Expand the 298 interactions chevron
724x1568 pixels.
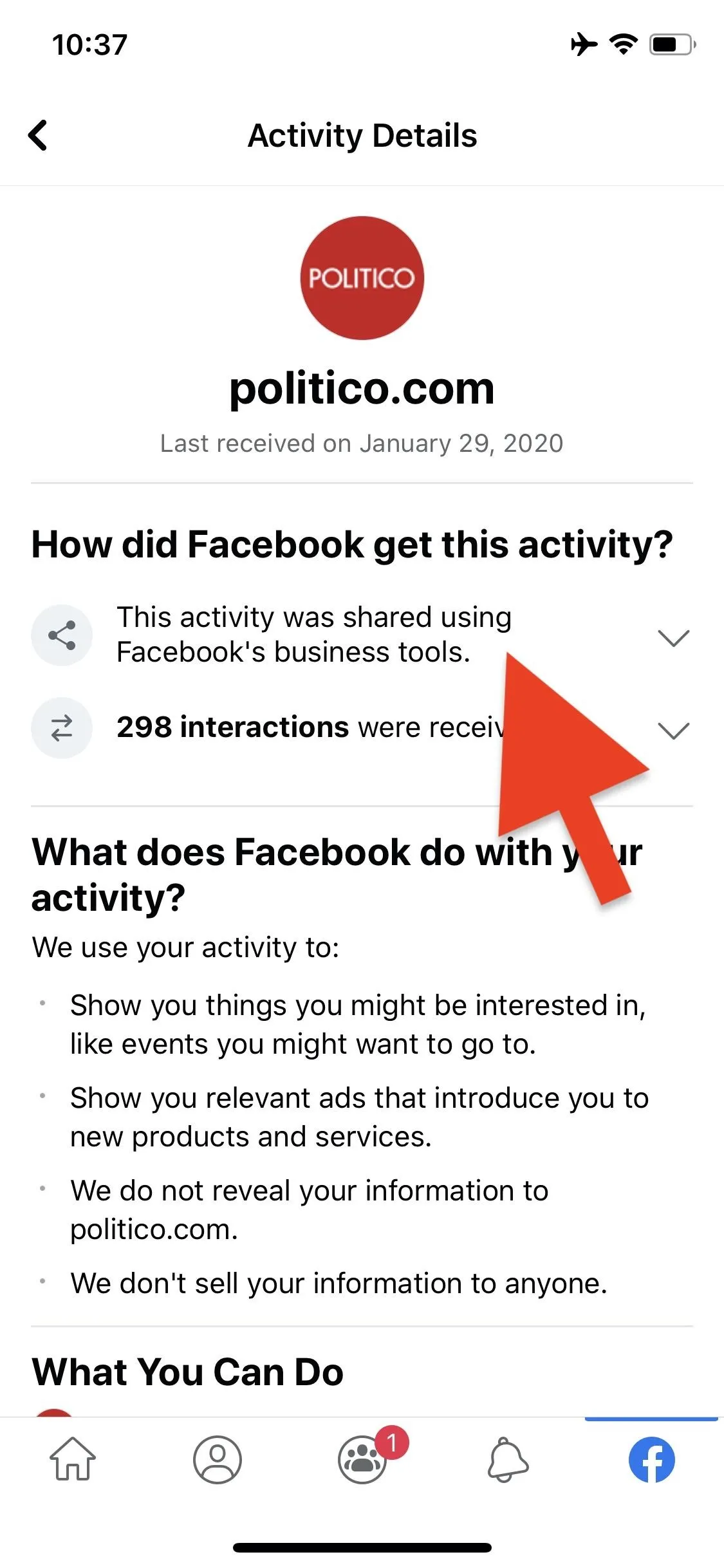click(674, 731)
